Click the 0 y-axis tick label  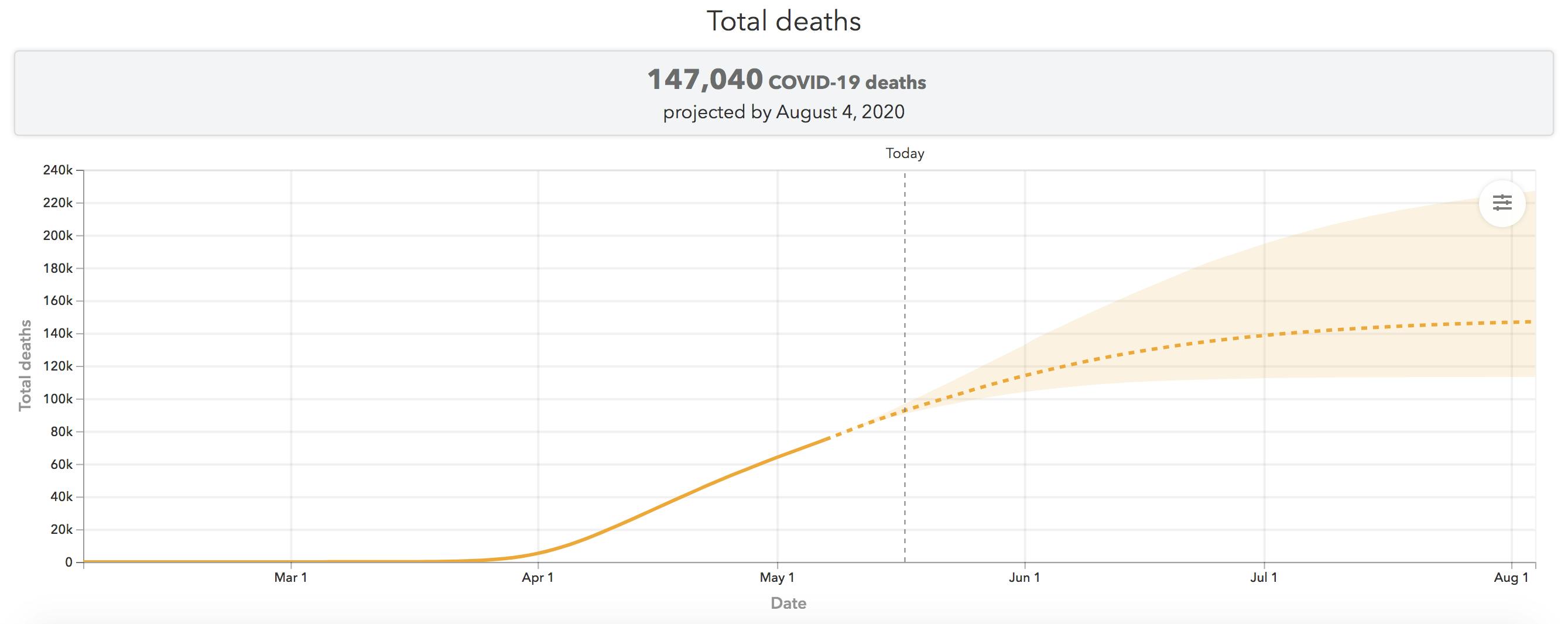[69, 563]
